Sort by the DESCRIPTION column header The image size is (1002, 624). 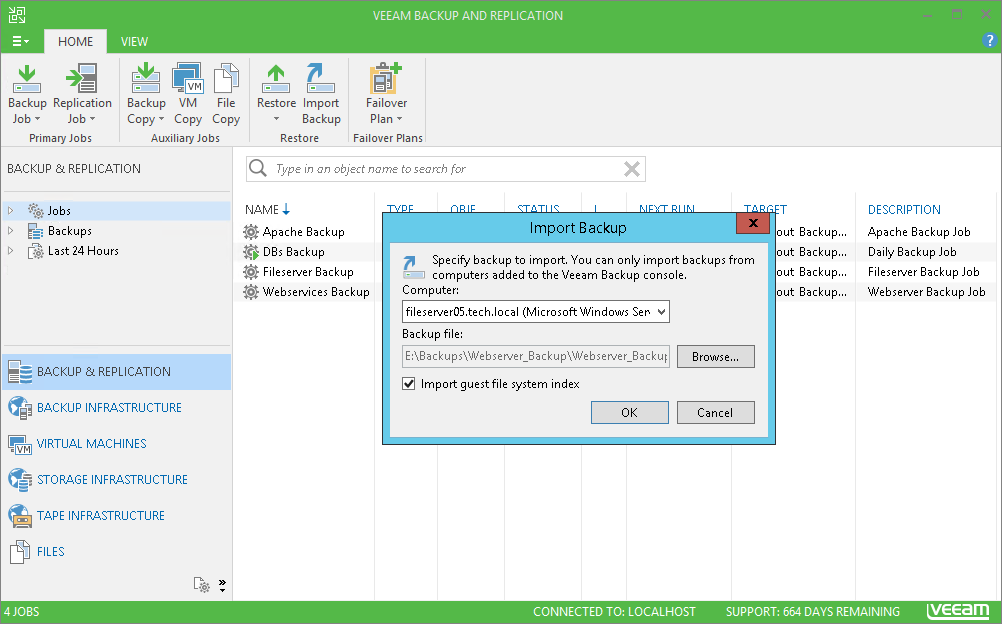(904, 210)
